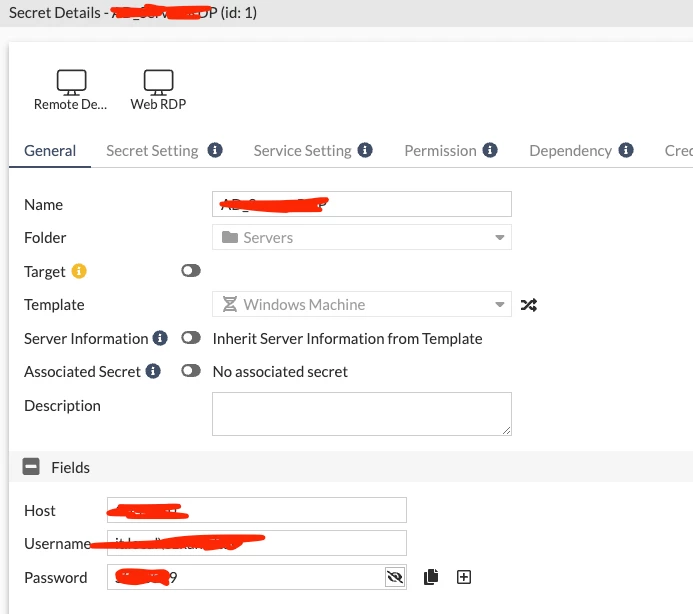This screenshot has height=614, width=693.
Task: Click the Server Information label
Action: tap(86, 339)
